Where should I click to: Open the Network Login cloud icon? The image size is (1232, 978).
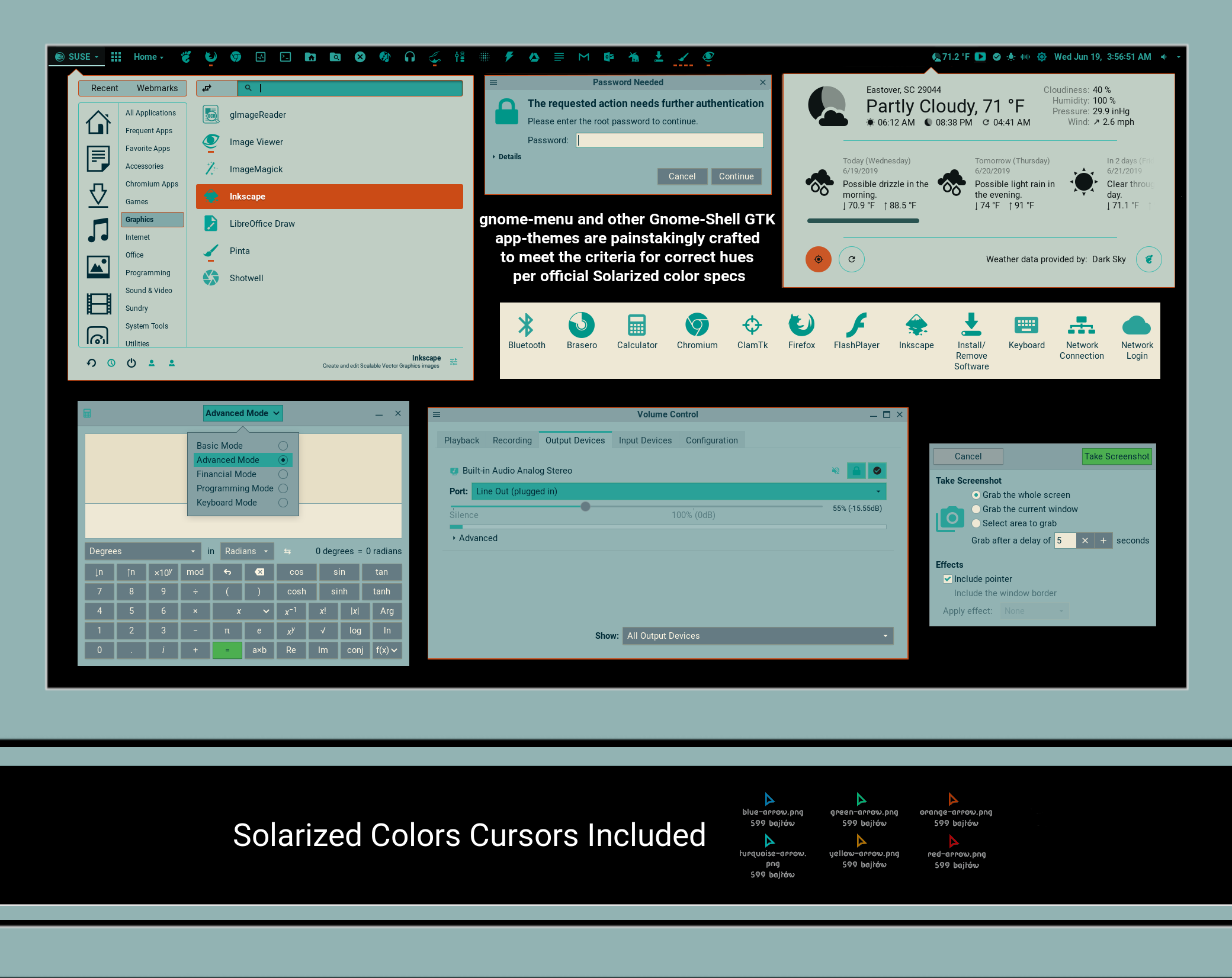[x=1137, y=325]
